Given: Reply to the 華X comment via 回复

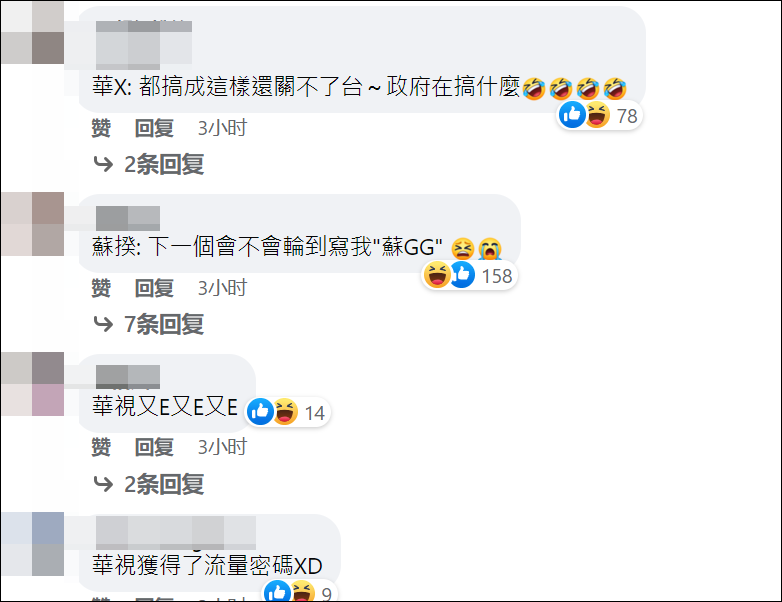Looking at the screenshot, I should pyautogui.click(x=154, y=128).
